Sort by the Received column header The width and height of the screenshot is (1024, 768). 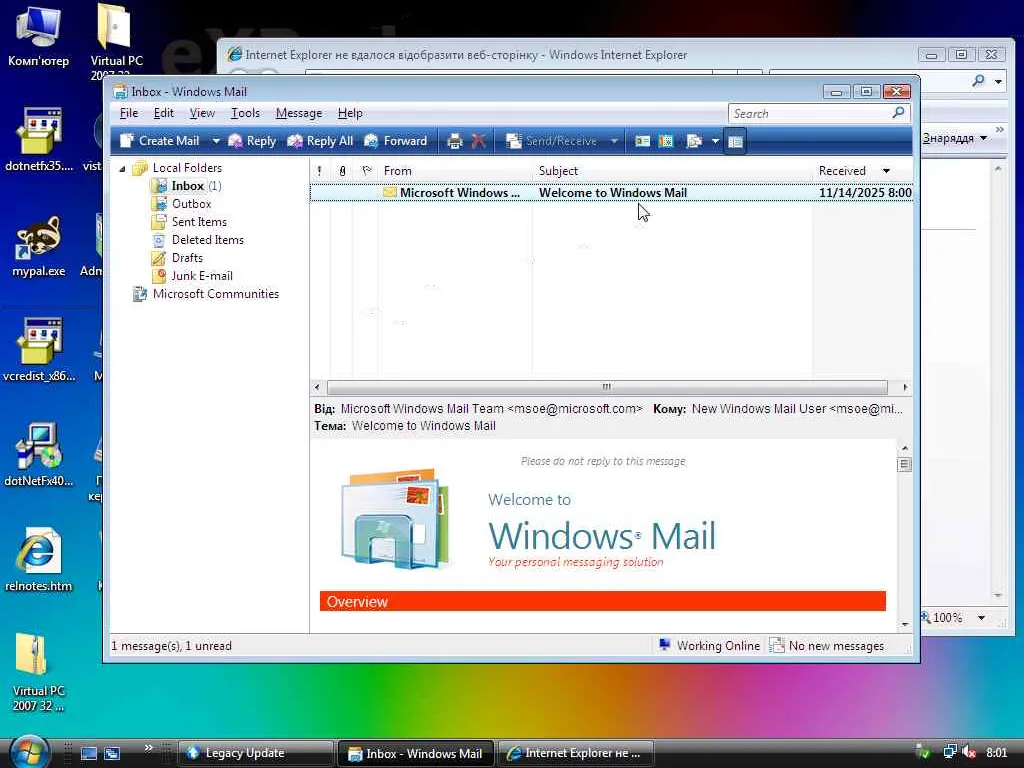pyautogui.click(x=862, y=171)
